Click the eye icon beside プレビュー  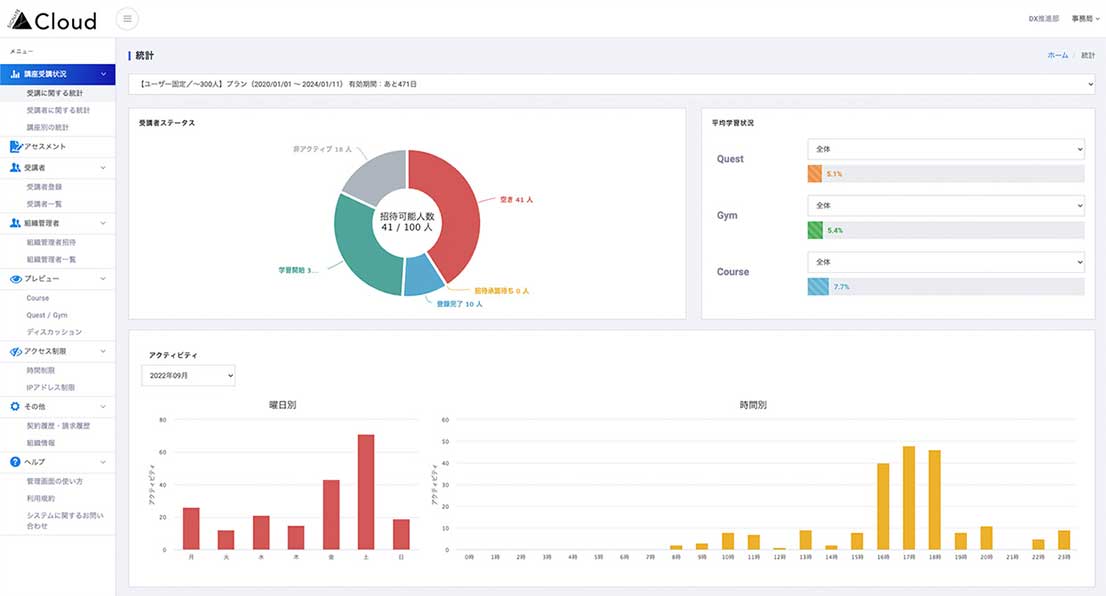pyautogui.click(x=16, y=279)
